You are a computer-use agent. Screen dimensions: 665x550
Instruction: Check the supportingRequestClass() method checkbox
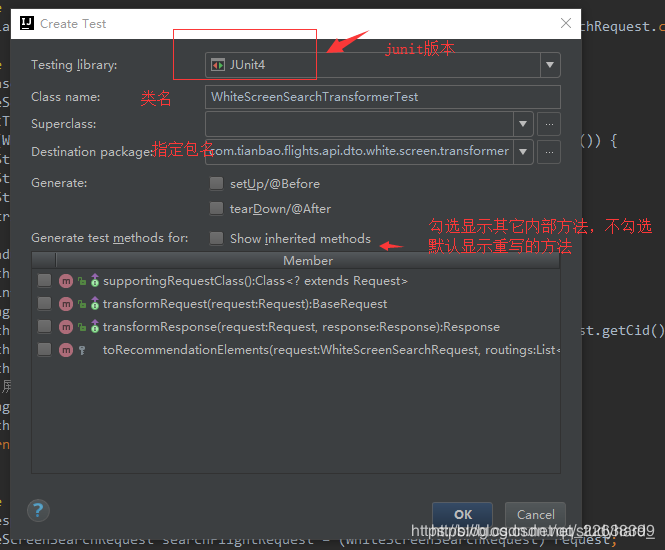(x=45, y=280)
